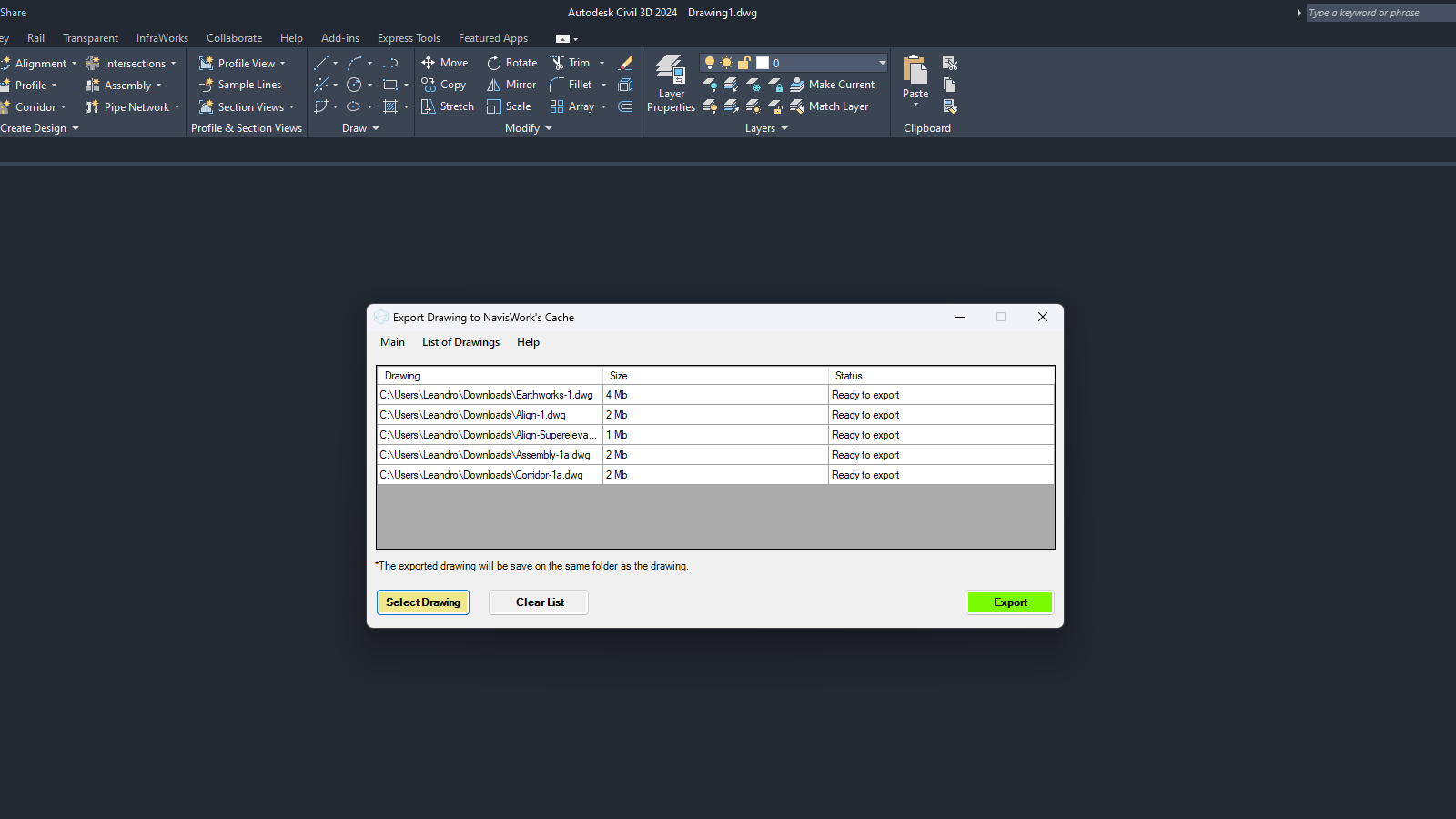Click the Trim scissors icon
The image size is (1456, 819).
pos(557,63)
